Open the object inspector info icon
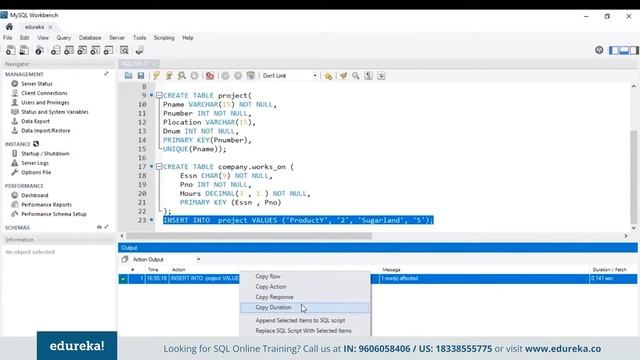This screenshot has width=640, height=360. click(39, 50)
